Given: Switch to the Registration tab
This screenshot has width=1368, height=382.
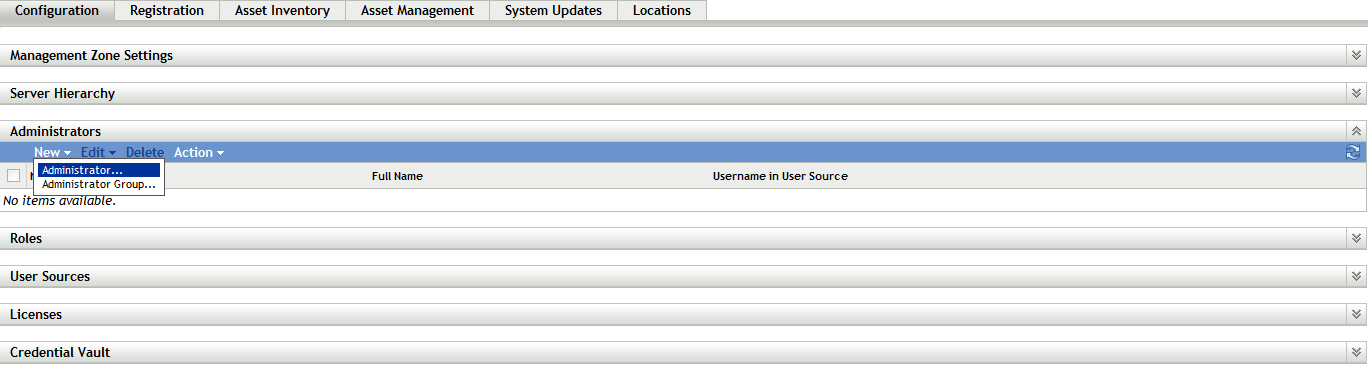Looking at the screenshot, I should [x=167, y=11].
